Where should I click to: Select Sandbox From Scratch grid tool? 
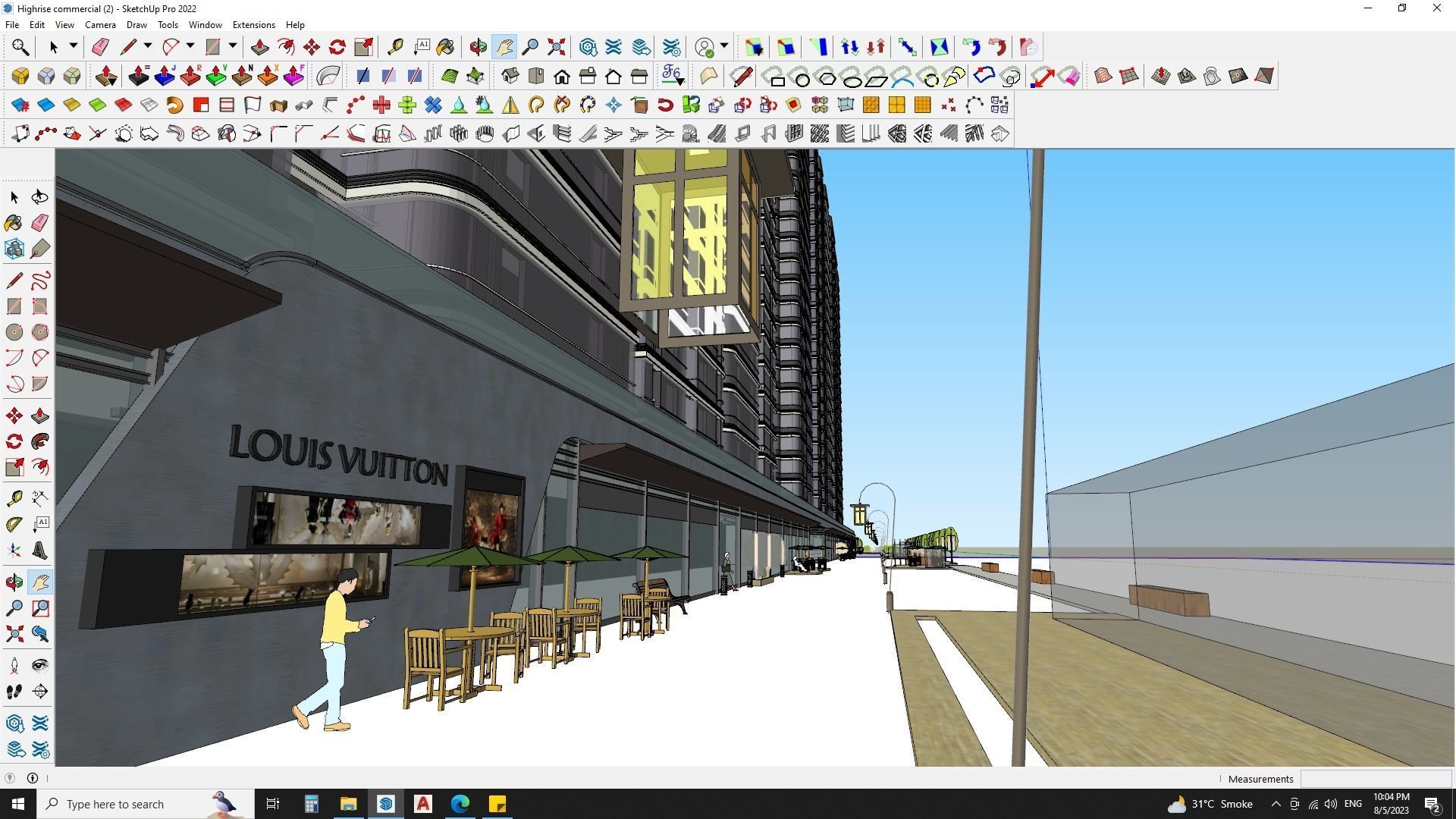point(1129,76)
